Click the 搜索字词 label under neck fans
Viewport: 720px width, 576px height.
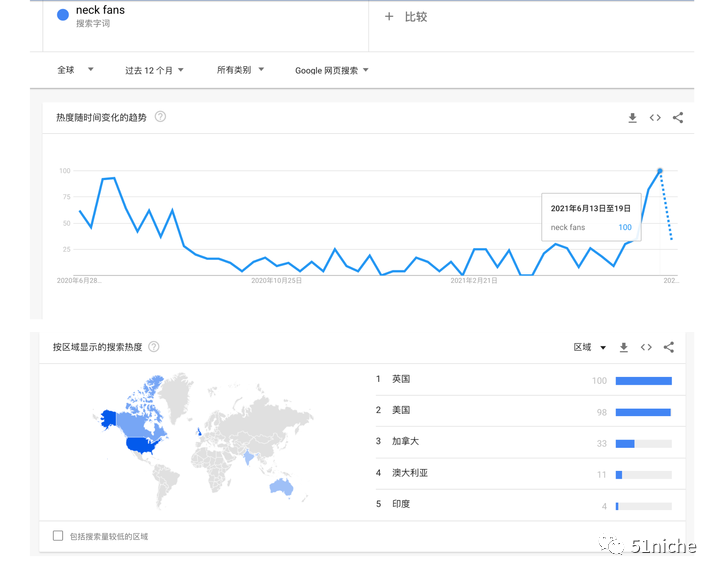(x=93, y=23)
